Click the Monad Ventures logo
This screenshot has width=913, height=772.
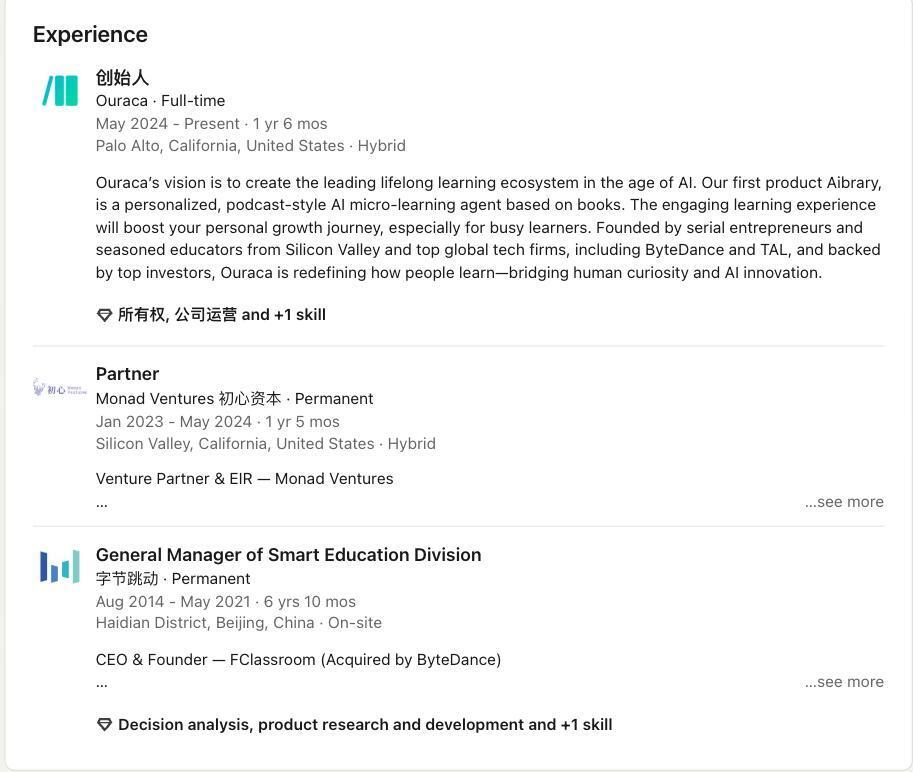pos(60,388)
